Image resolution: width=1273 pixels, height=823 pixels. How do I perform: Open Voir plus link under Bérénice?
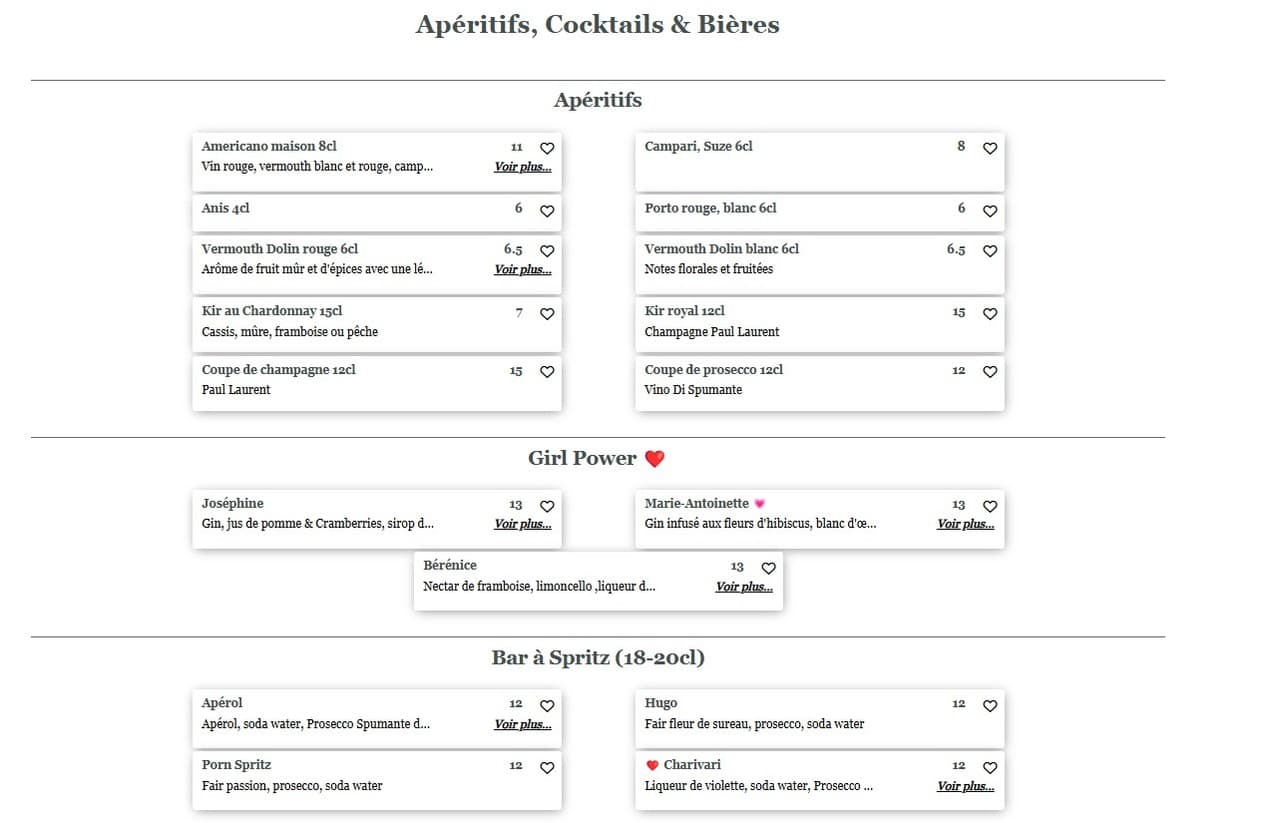click(744, 587)
